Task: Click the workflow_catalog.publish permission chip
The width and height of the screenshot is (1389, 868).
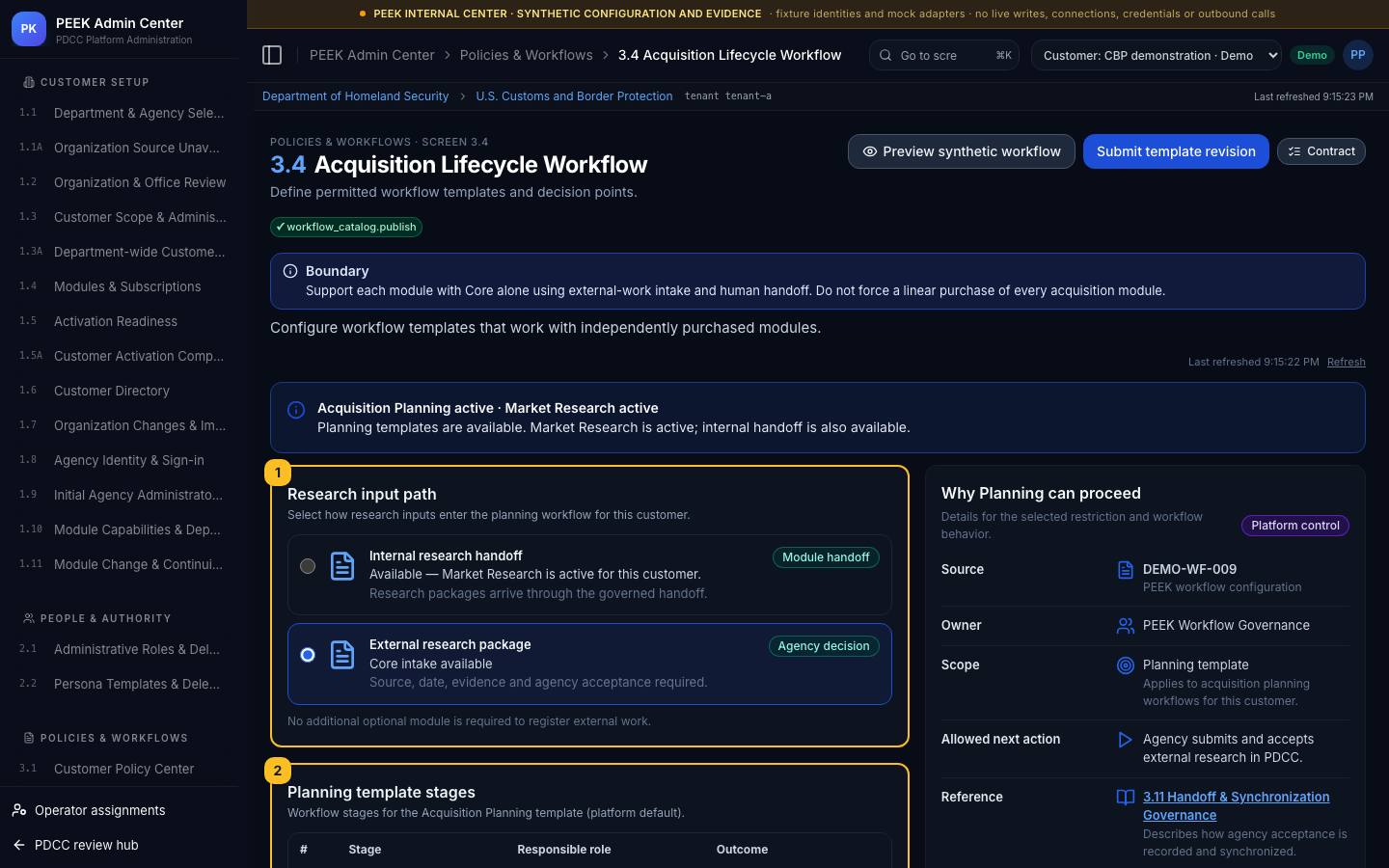Action: click(x=346, y=227)
